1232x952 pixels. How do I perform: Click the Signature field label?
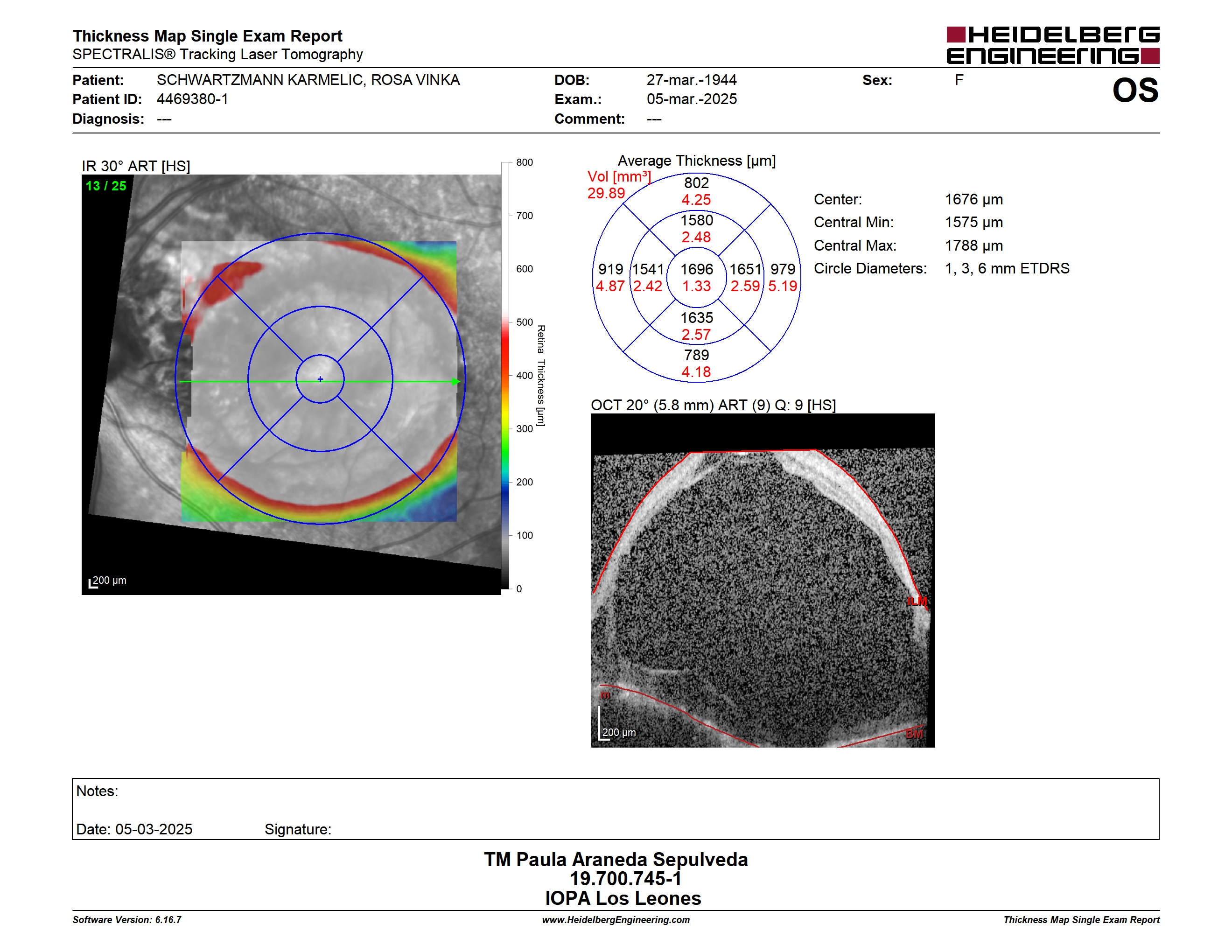298,829
